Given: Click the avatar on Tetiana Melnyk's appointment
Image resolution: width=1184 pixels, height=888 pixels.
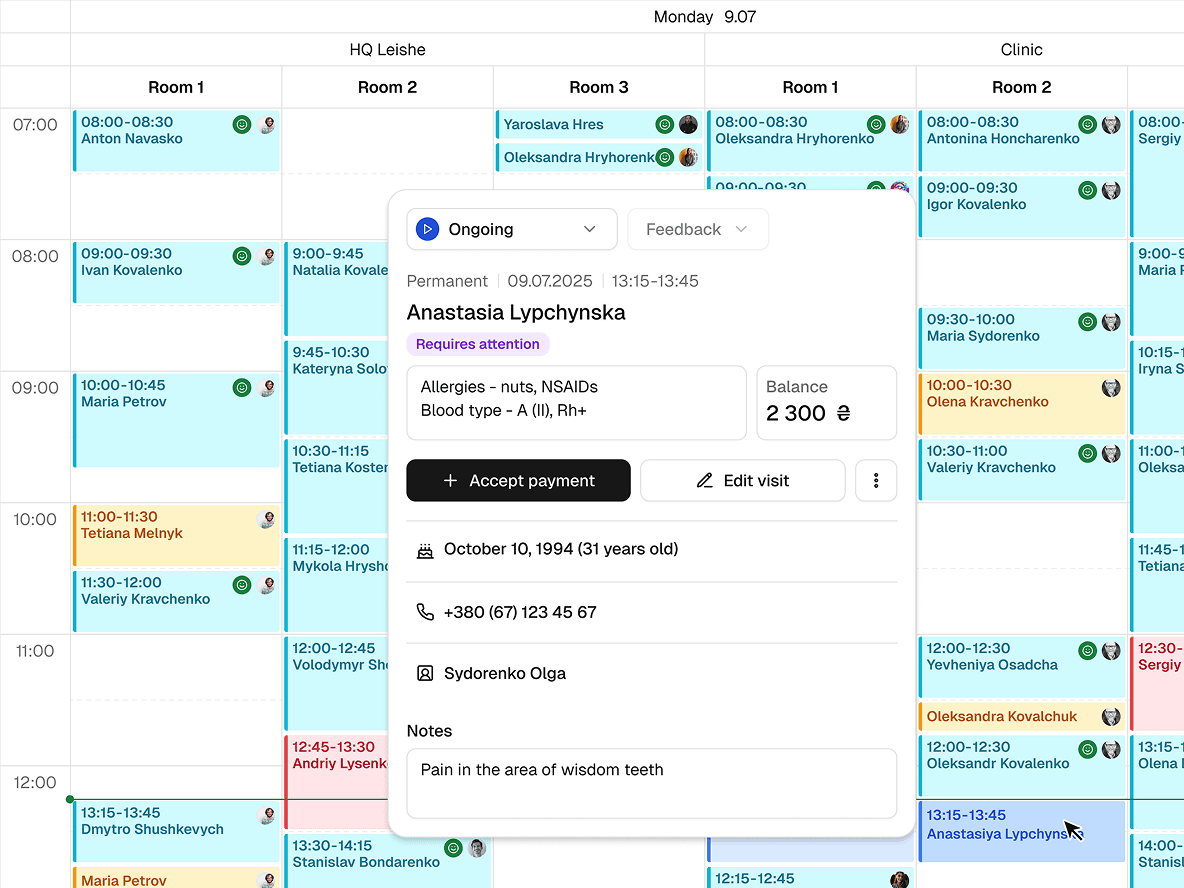Looking at the screenshot, I should pyautogui.click(x=266, y=519).
